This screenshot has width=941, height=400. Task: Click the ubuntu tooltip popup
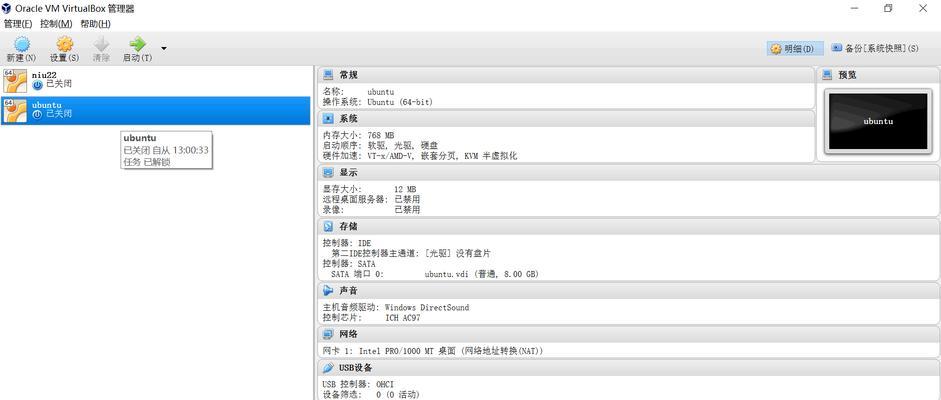166,149
